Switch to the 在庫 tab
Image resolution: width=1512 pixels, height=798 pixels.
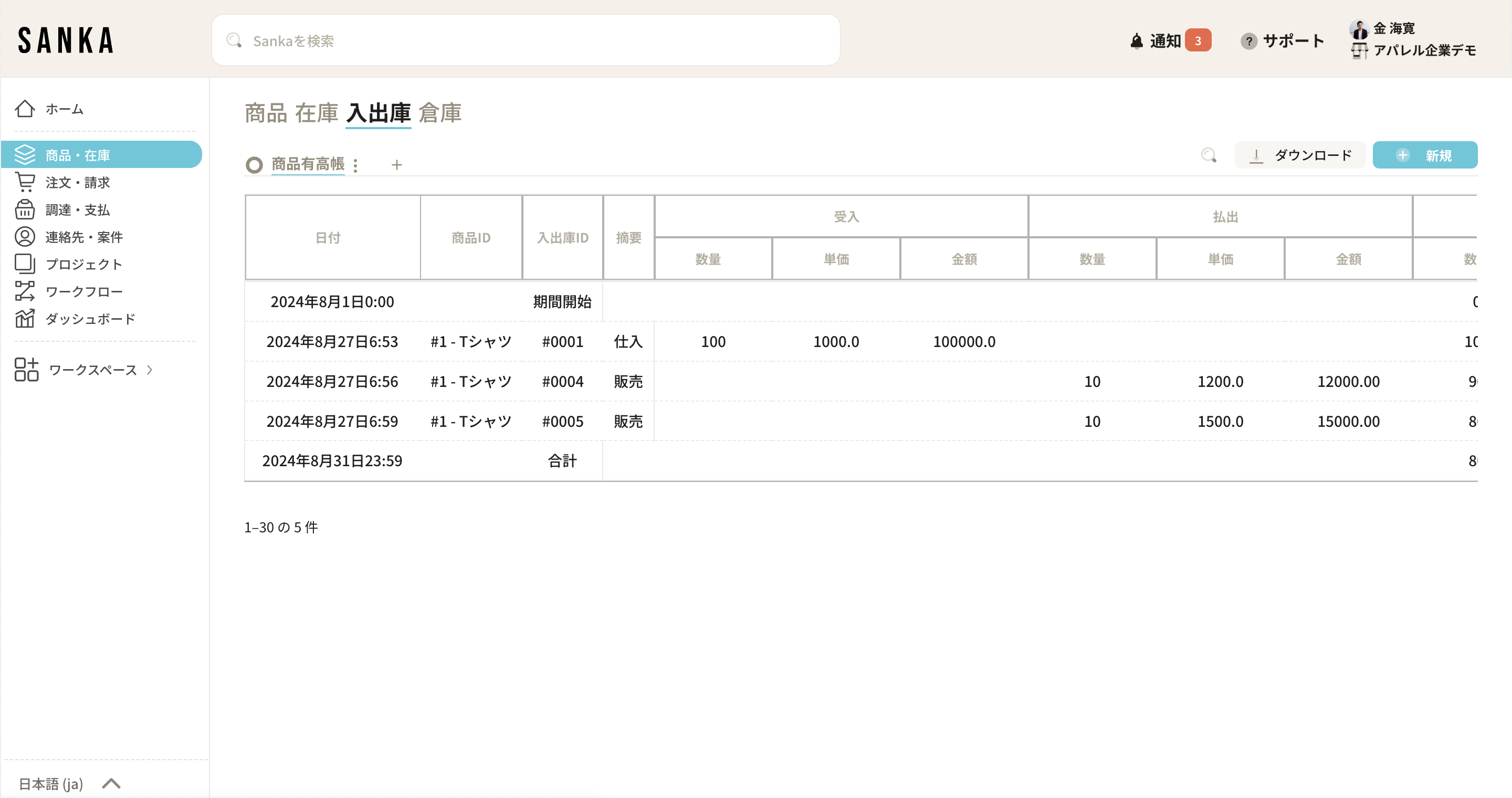(317, 113)
